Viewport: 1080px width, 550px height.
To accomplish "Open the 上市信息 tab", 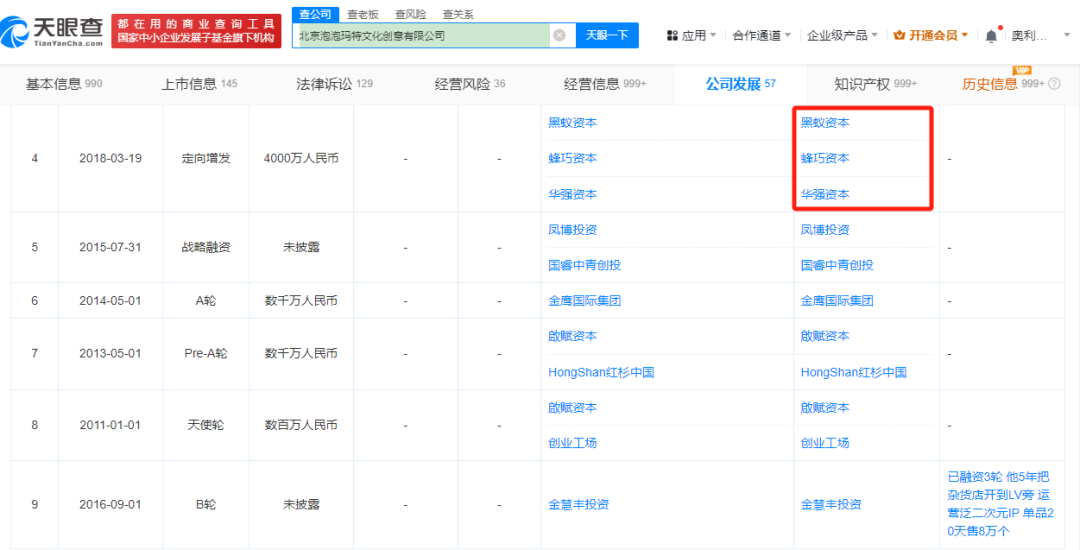I will pyautogui.click(x=199, y=84).
